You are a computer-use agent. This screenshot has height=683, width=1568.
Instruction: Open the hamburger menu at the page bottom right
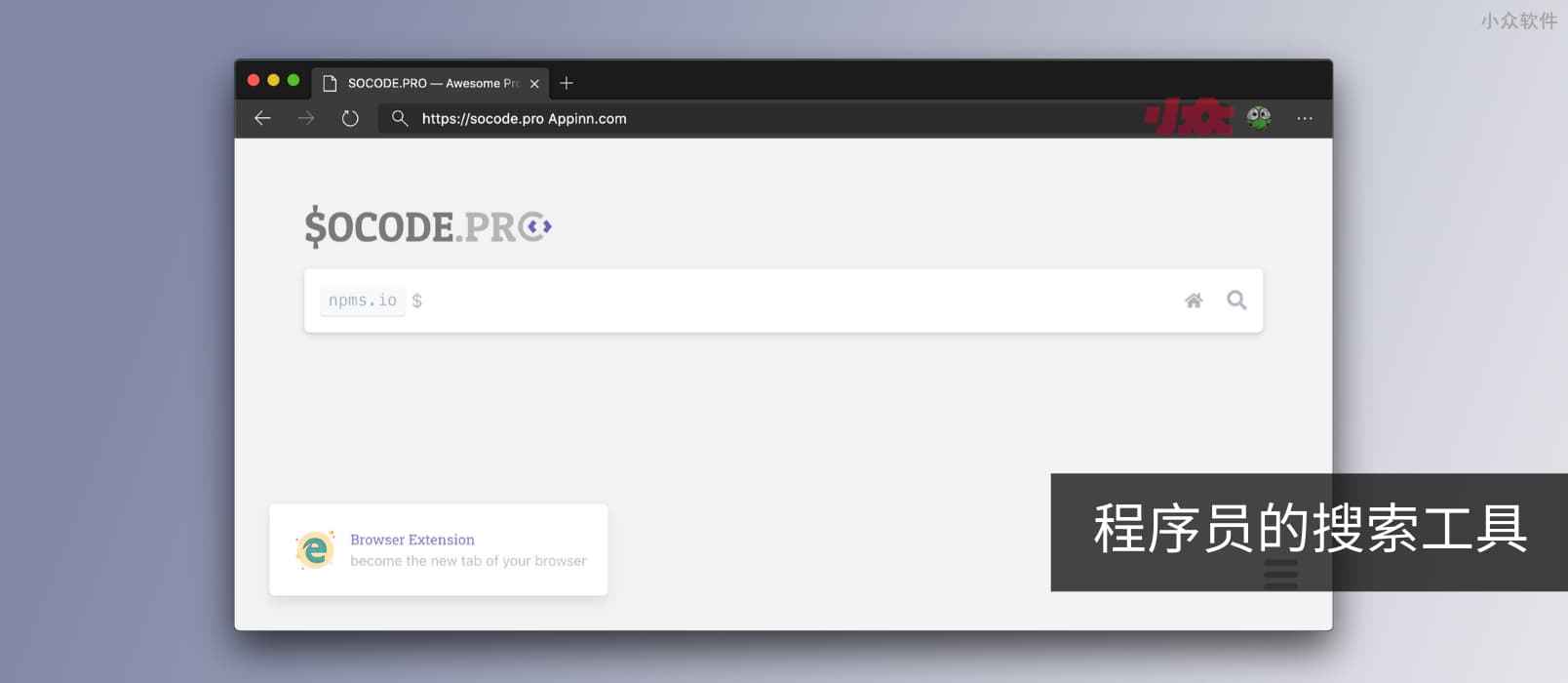pos(1280,575)
